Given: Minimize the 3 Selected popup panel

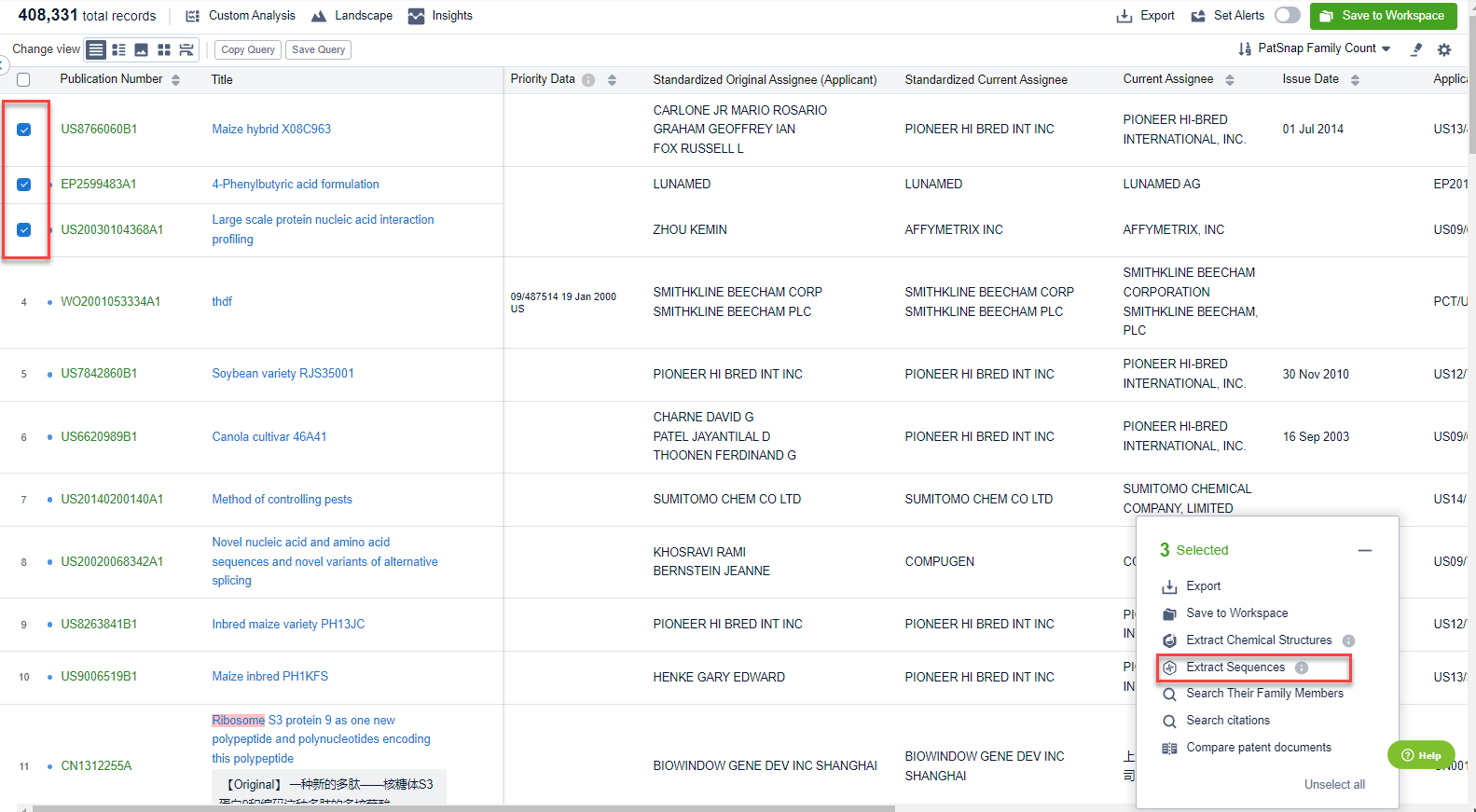Looking at the screenshot, I should pyautogui.click(x=1365, y=550).
